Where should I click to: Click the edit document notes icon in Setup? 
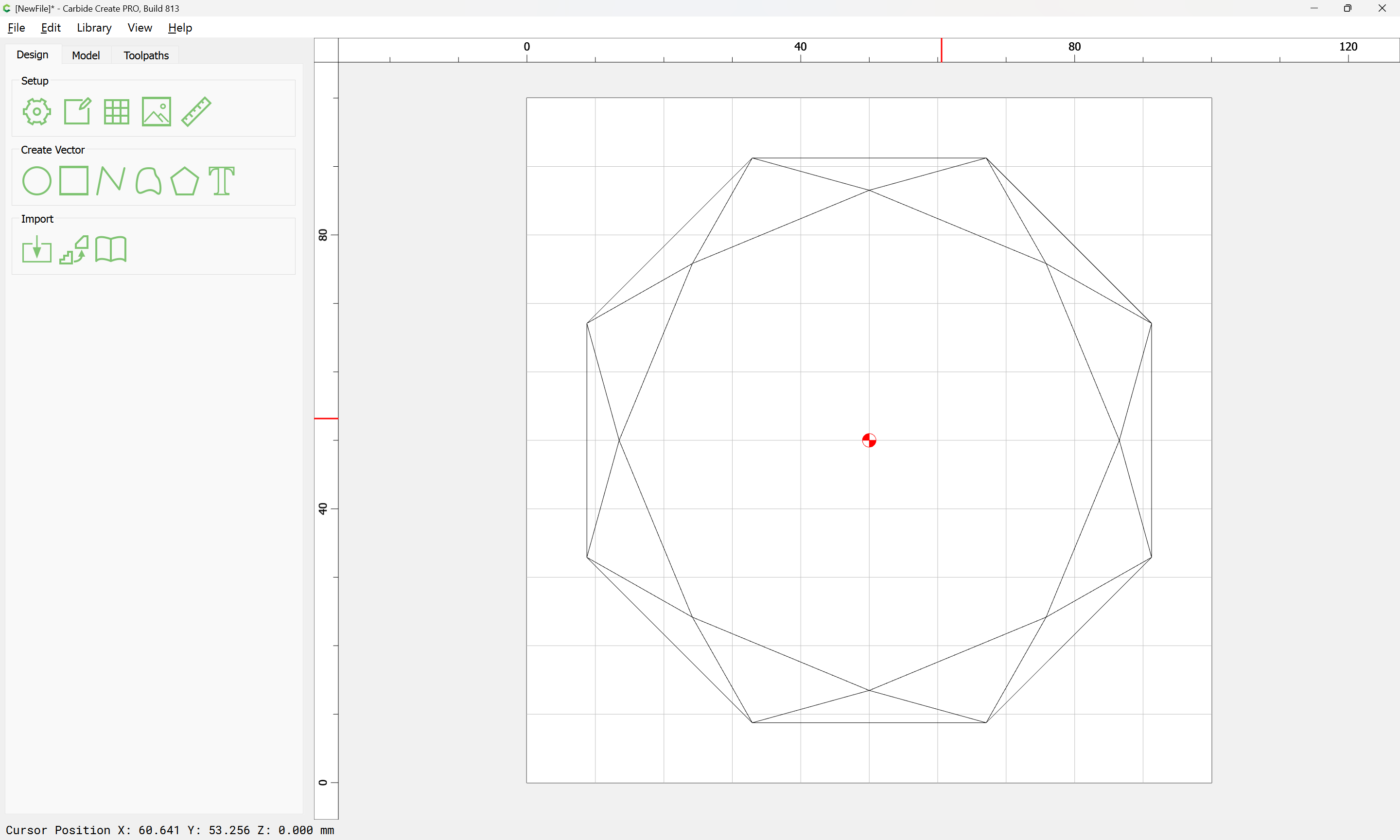(77, 111)
